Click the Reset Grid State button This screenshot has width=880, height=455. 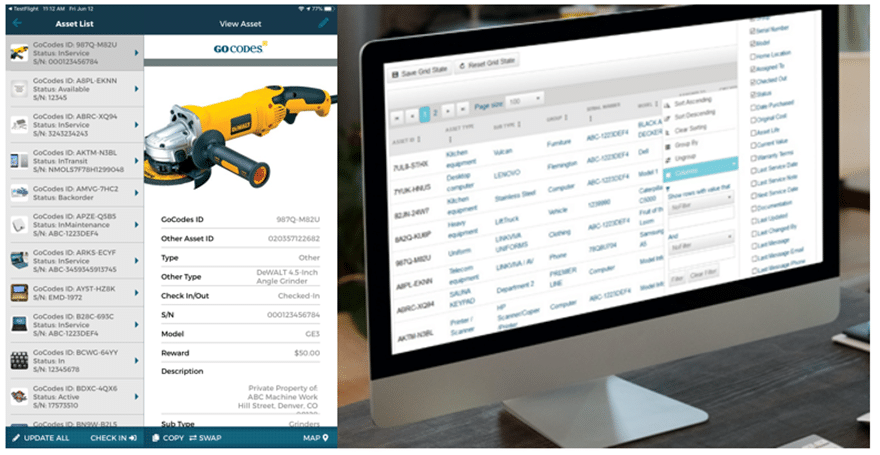click(489, 67)
